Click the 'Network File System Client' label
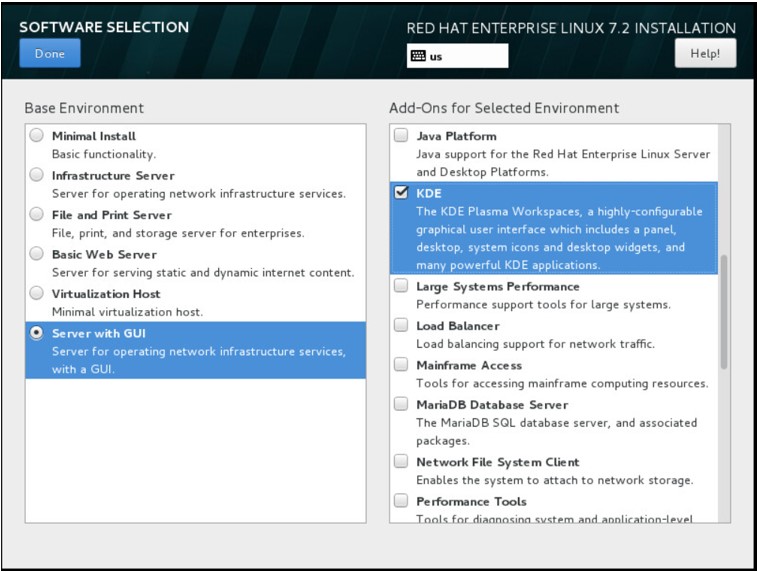757x572 pixels. pos(498,462)
